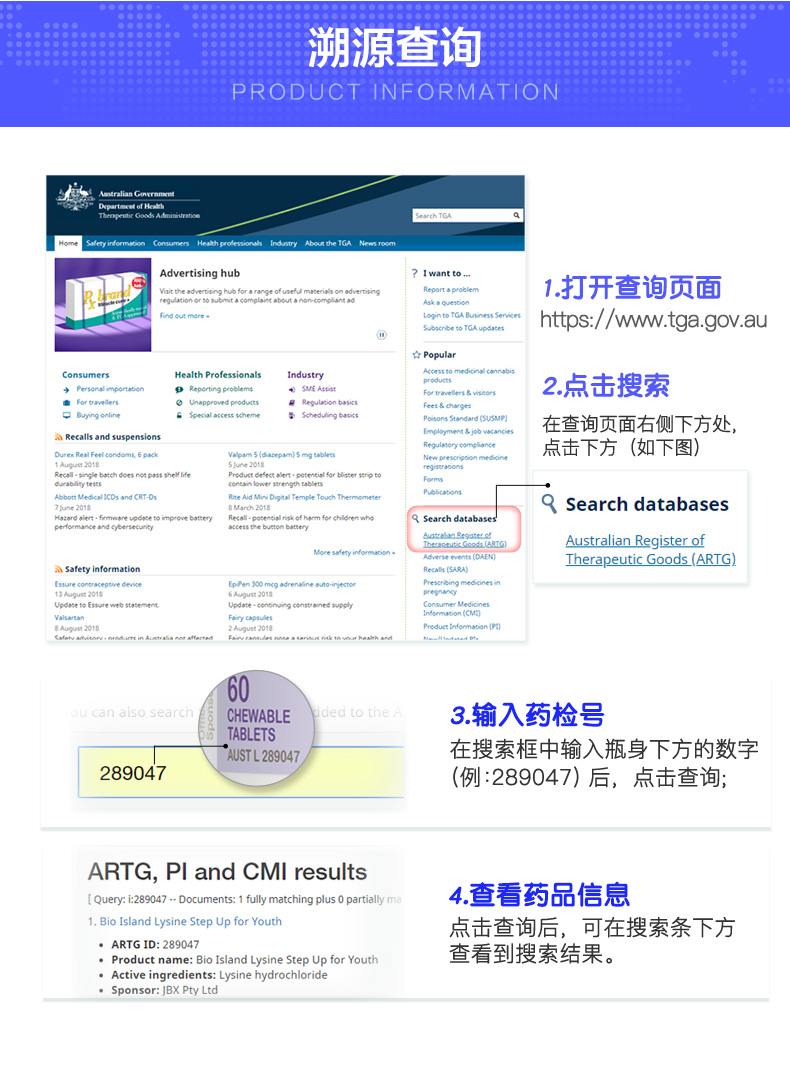Open Access to medicinal cannabis products link
Screen dimensions: 790x1065
[x=469, y=376]
